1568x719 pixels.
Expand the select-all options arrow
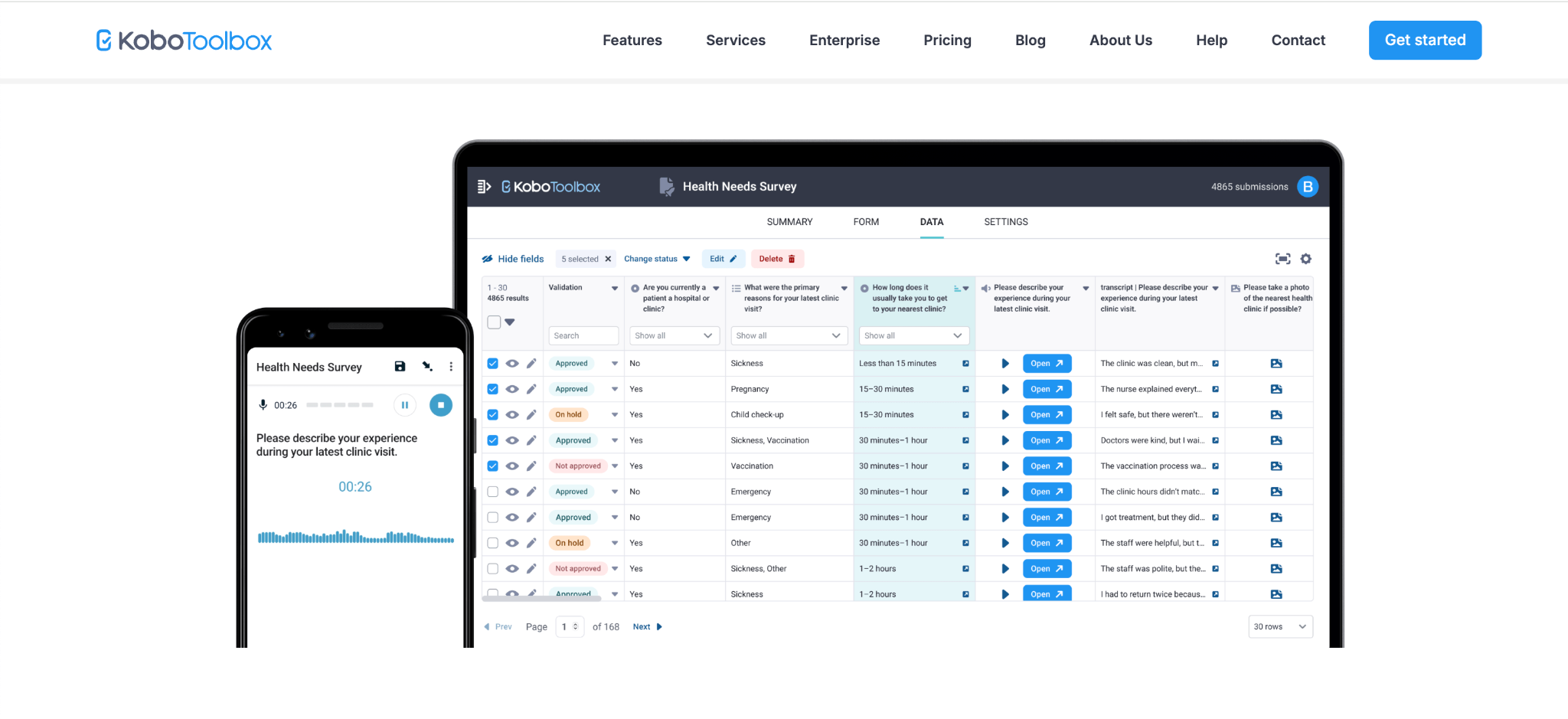[510, 322]
